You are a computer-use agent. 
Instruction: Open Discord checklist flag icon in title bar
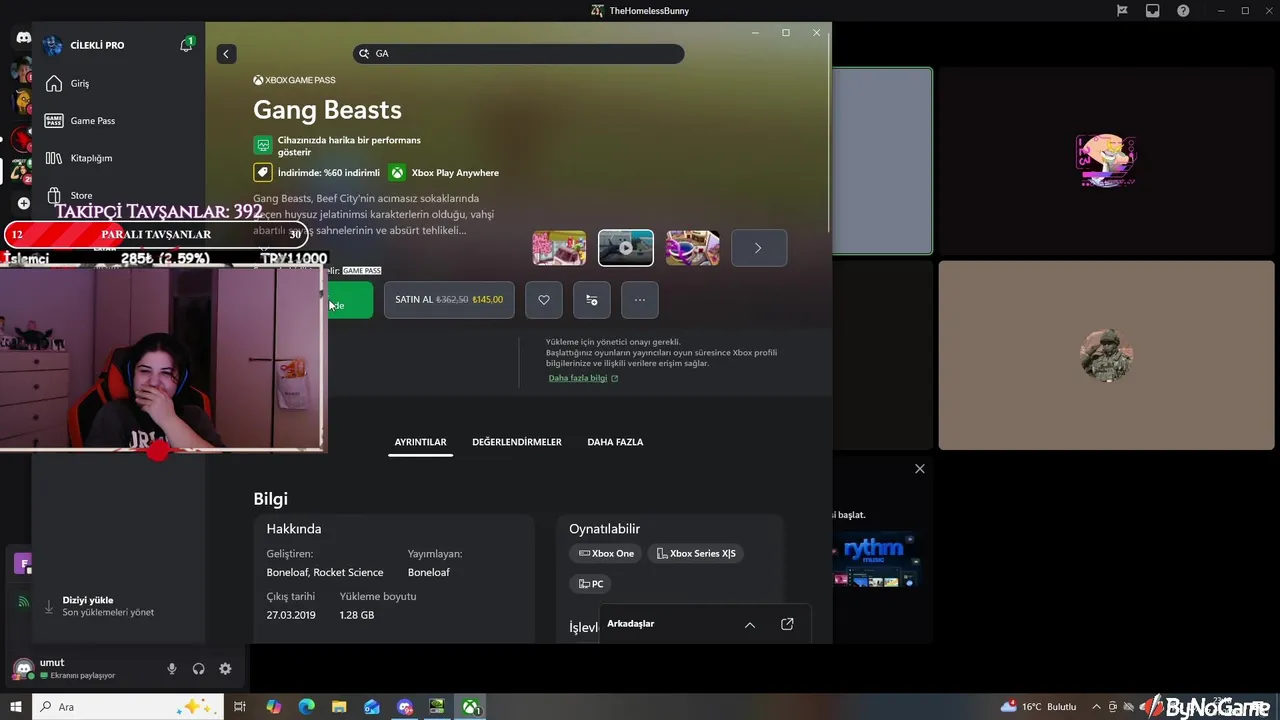click(1122, 11)
